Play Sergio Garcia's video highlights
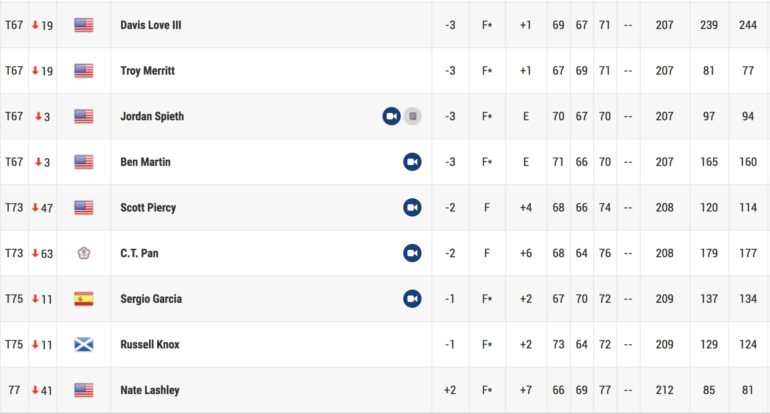 click(x=412, y=299)
